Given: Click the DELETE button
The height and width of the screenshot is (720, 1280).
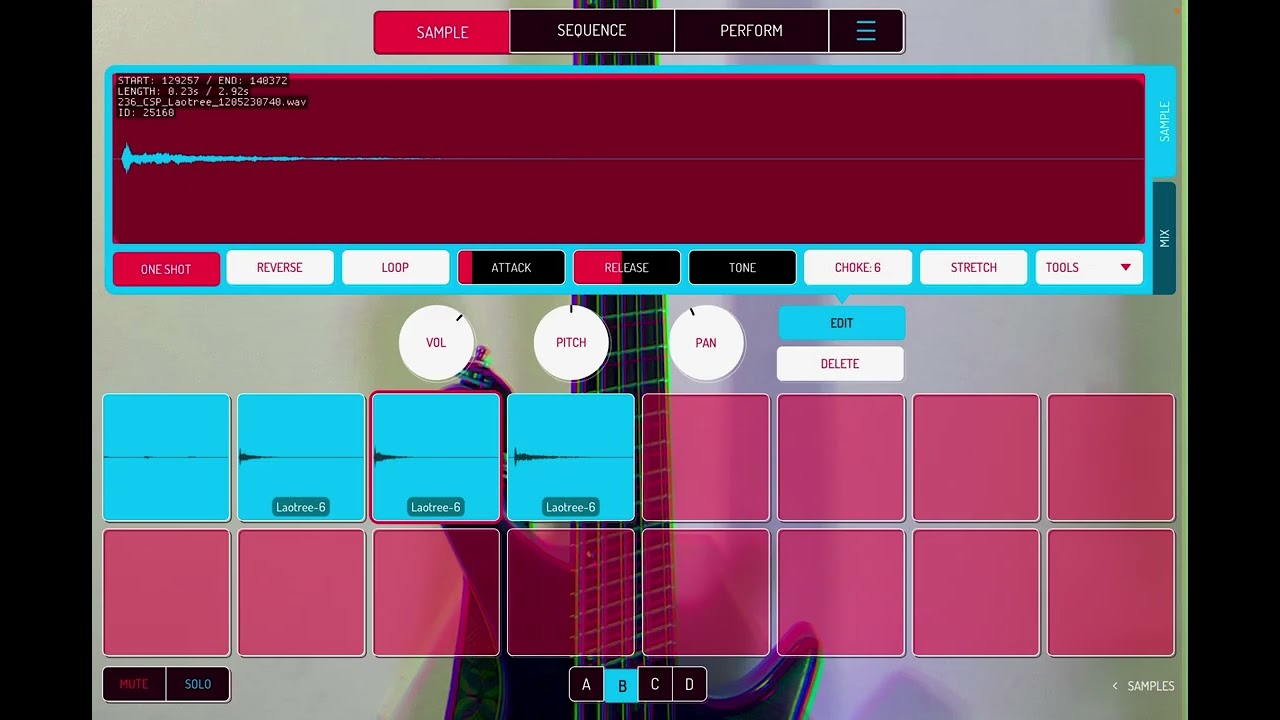Looking at the screenshot, I should coord(840,364).
